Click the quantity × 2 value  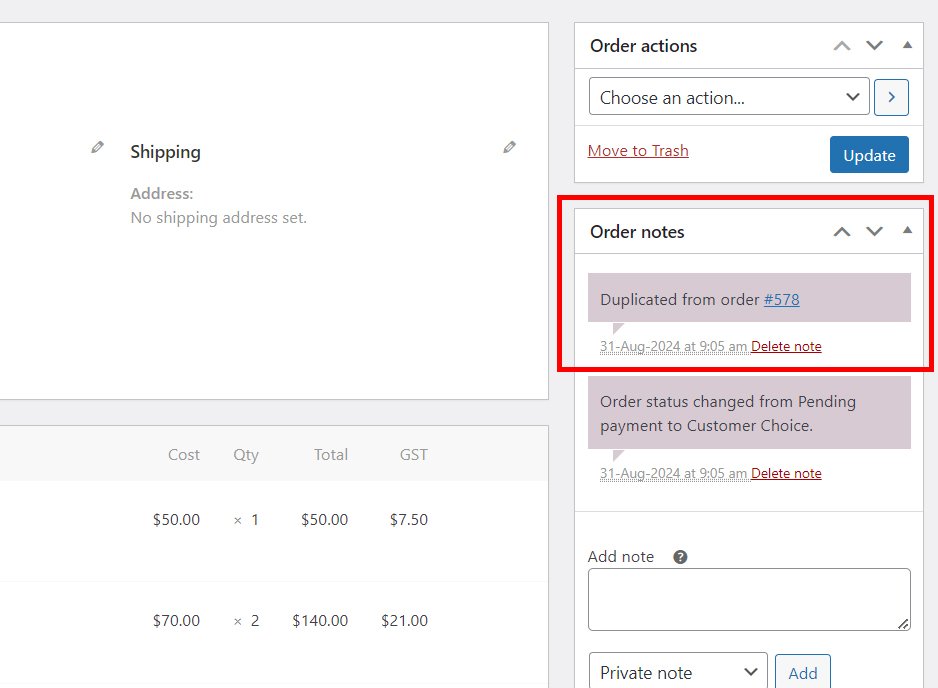coord(246,620)
